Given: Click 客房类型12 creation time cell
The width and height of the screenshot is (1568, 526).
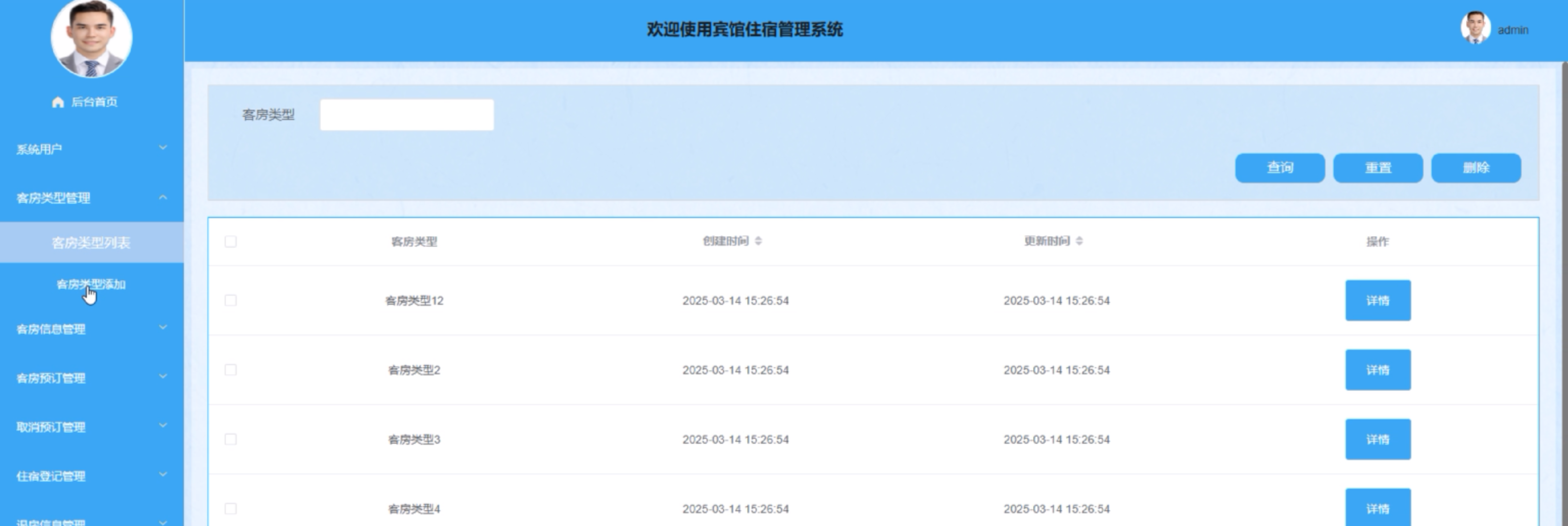Looking at the screenshot, I should pyautogui.click(x=735, y=301).
